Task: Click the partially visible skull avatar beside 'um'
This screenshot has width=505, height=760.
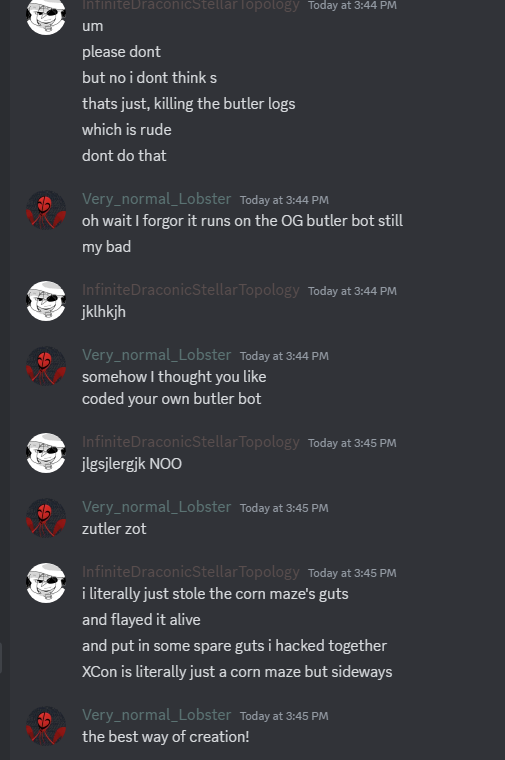Action: 46,17
